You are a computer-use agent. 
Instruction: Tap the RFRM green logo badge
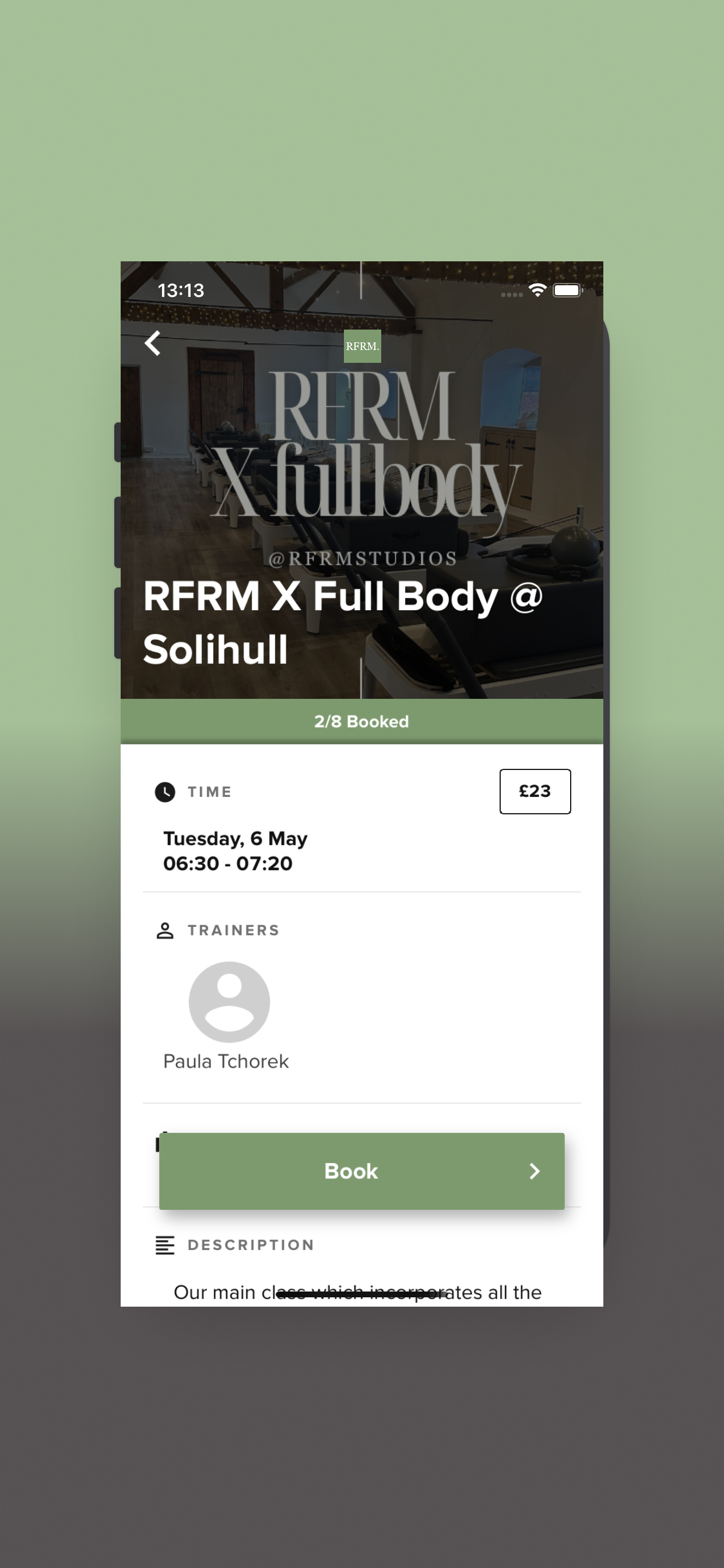coord(363,346)
